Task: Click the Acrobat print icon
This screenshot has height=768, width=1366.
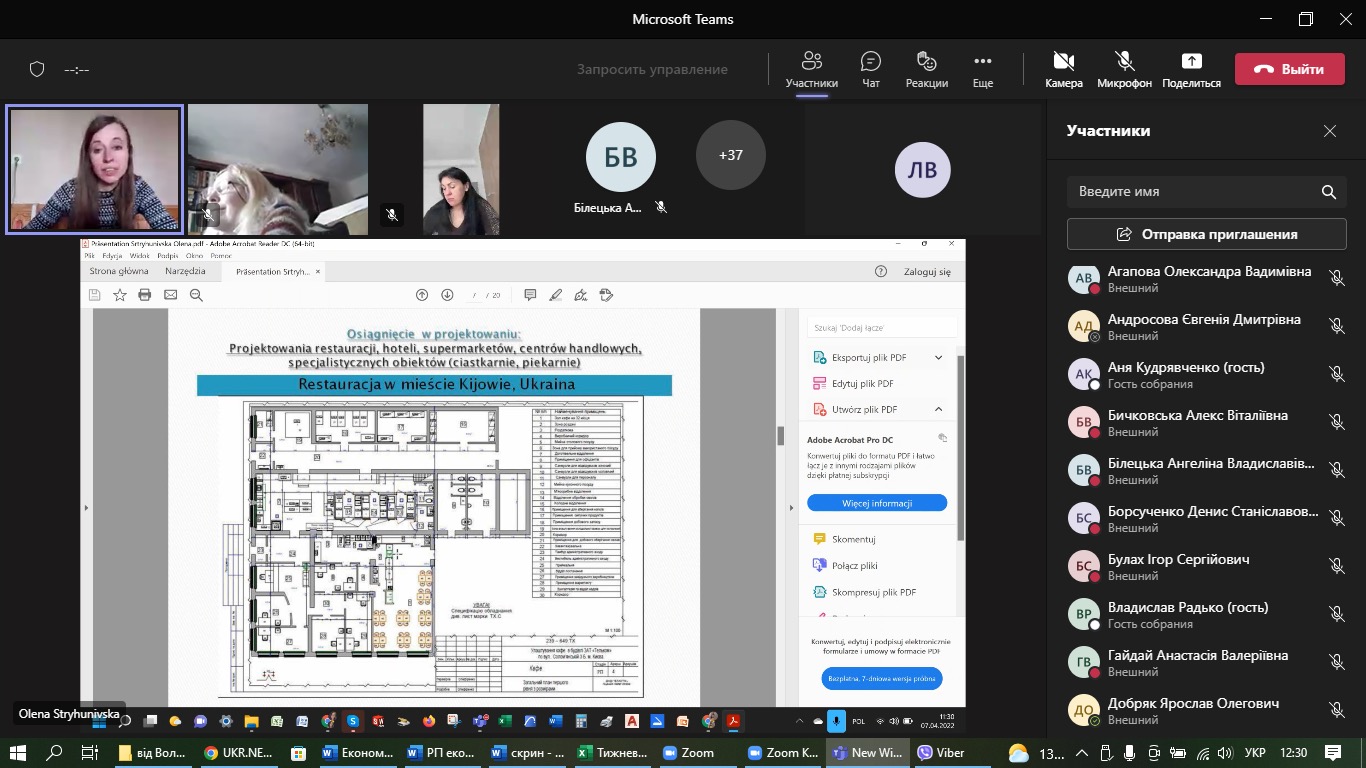Action: (145, 295)
